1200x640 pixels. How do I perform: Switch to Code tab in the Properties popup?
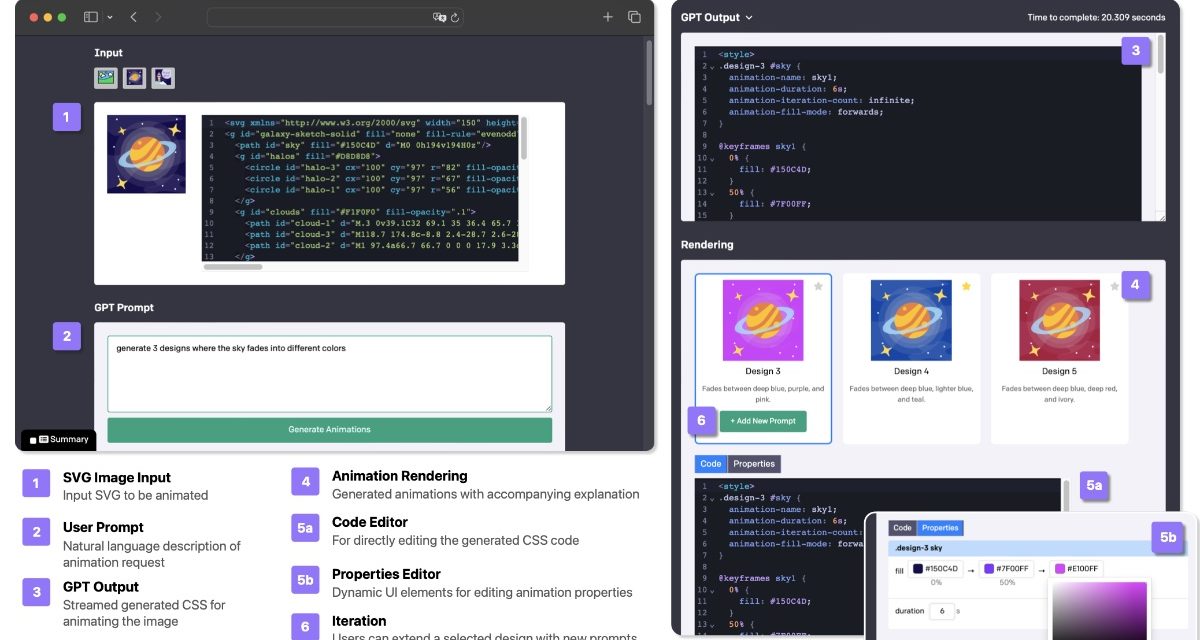coord(902,528)
